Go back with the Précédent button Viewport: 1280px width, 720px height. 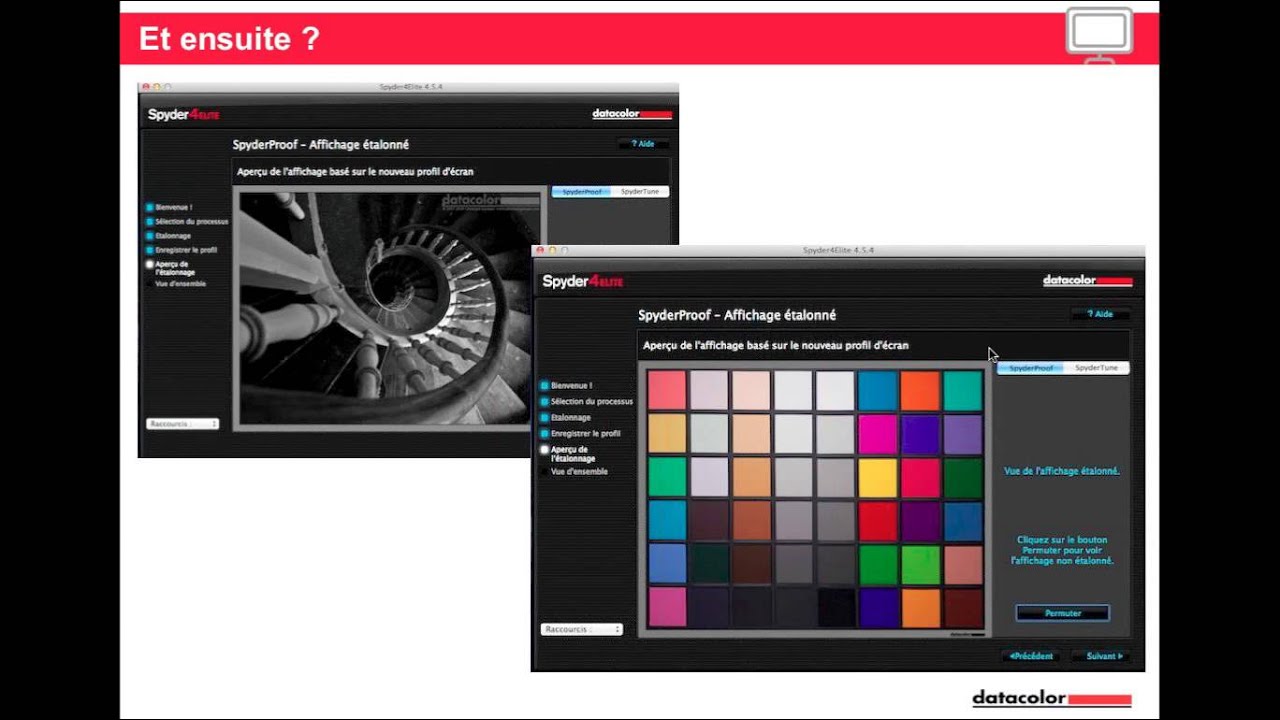click(1031, 656)
